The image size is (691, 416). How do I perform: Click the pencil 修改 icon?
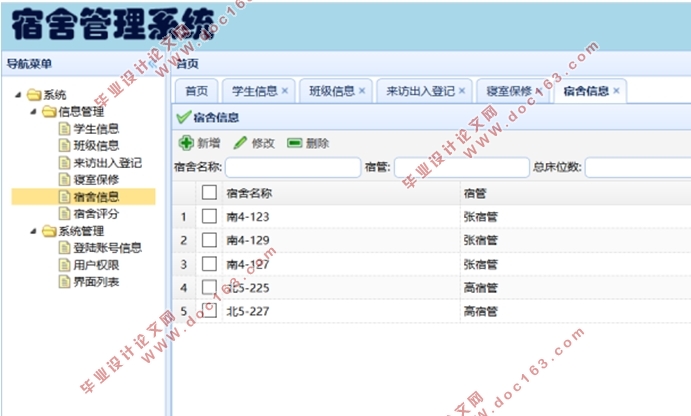coord(240,143)
